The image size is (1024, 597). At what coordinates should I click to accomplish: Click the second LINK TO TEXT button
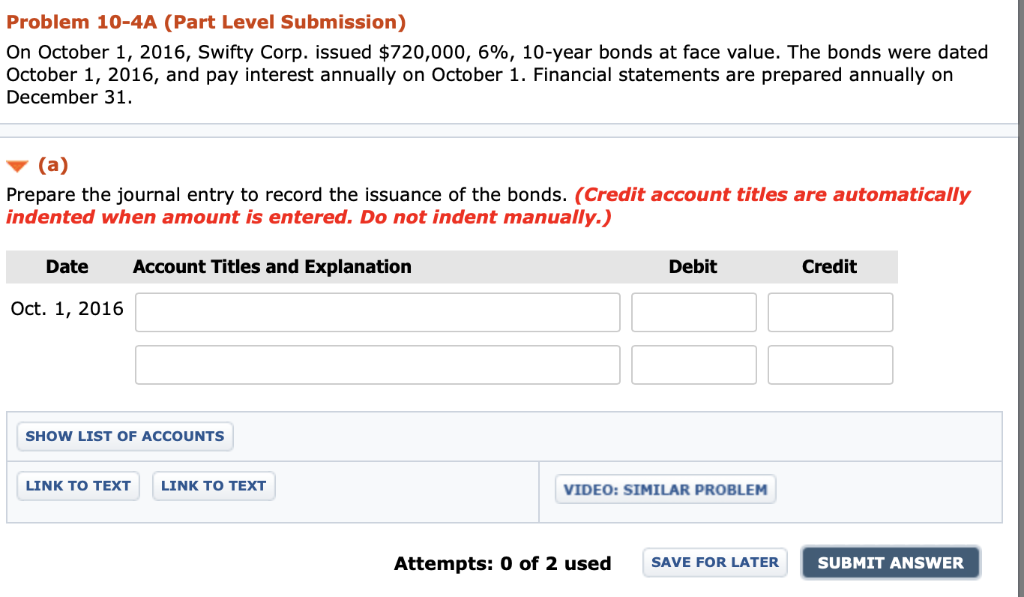point(213,485)
